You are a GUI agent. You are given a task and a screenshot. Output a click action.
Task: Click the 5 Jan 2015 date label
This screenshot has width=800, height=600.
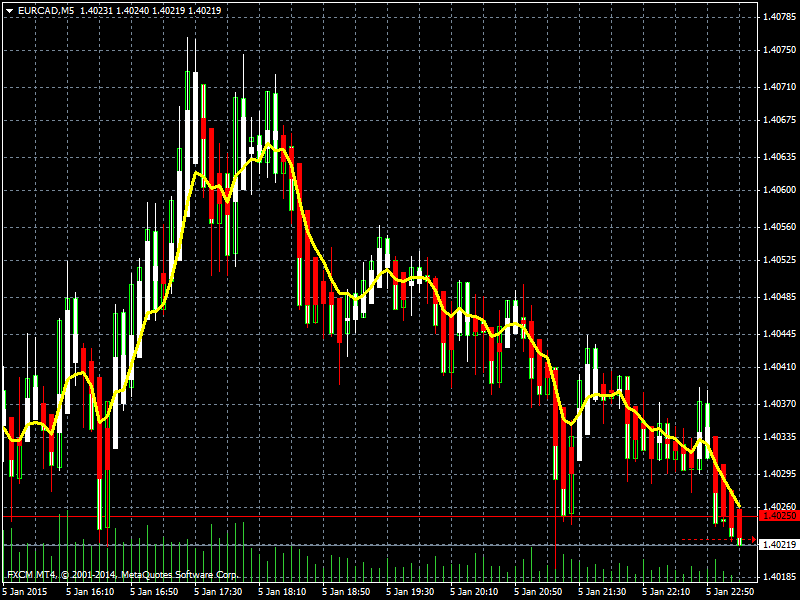coord(24,591)
